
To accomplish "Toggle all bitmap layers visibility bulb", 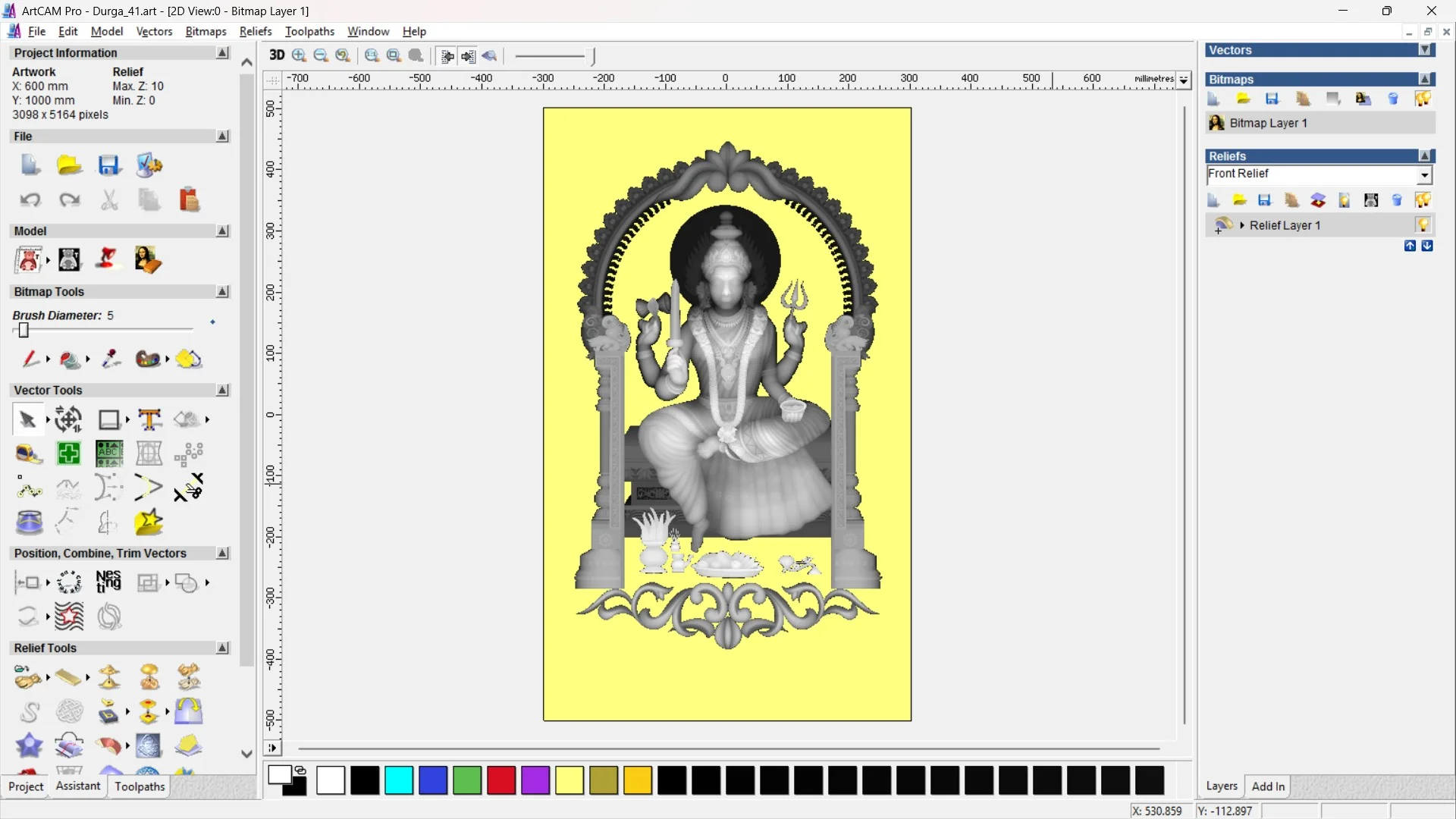I will tap(1423, 99).
